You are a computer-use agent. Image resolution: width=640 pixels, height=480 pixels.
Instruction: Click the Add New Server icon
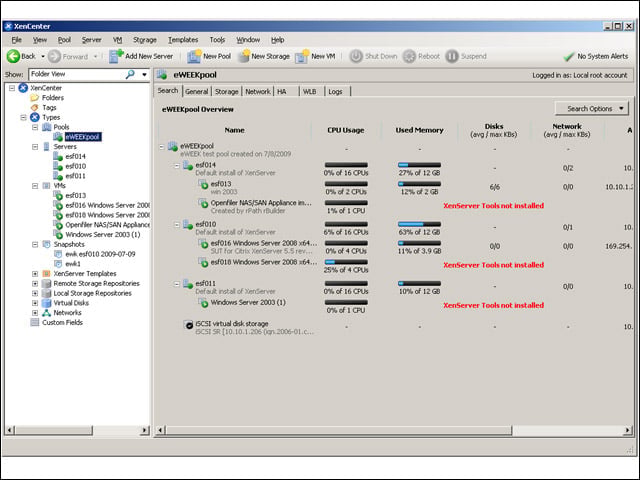click(116, 56)
